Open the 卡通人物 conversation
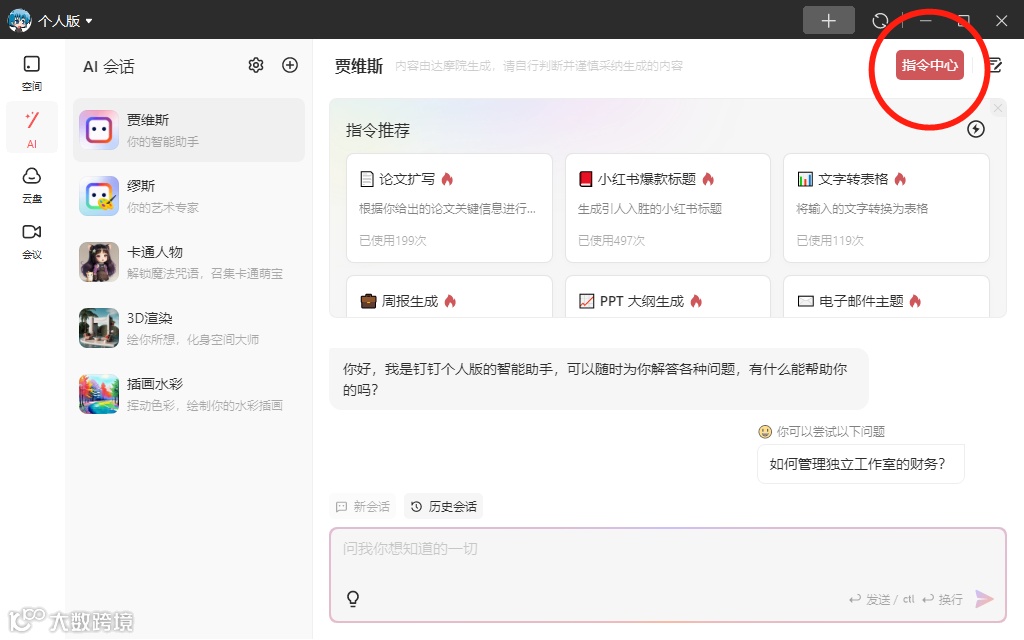 [x=189, y=262]
